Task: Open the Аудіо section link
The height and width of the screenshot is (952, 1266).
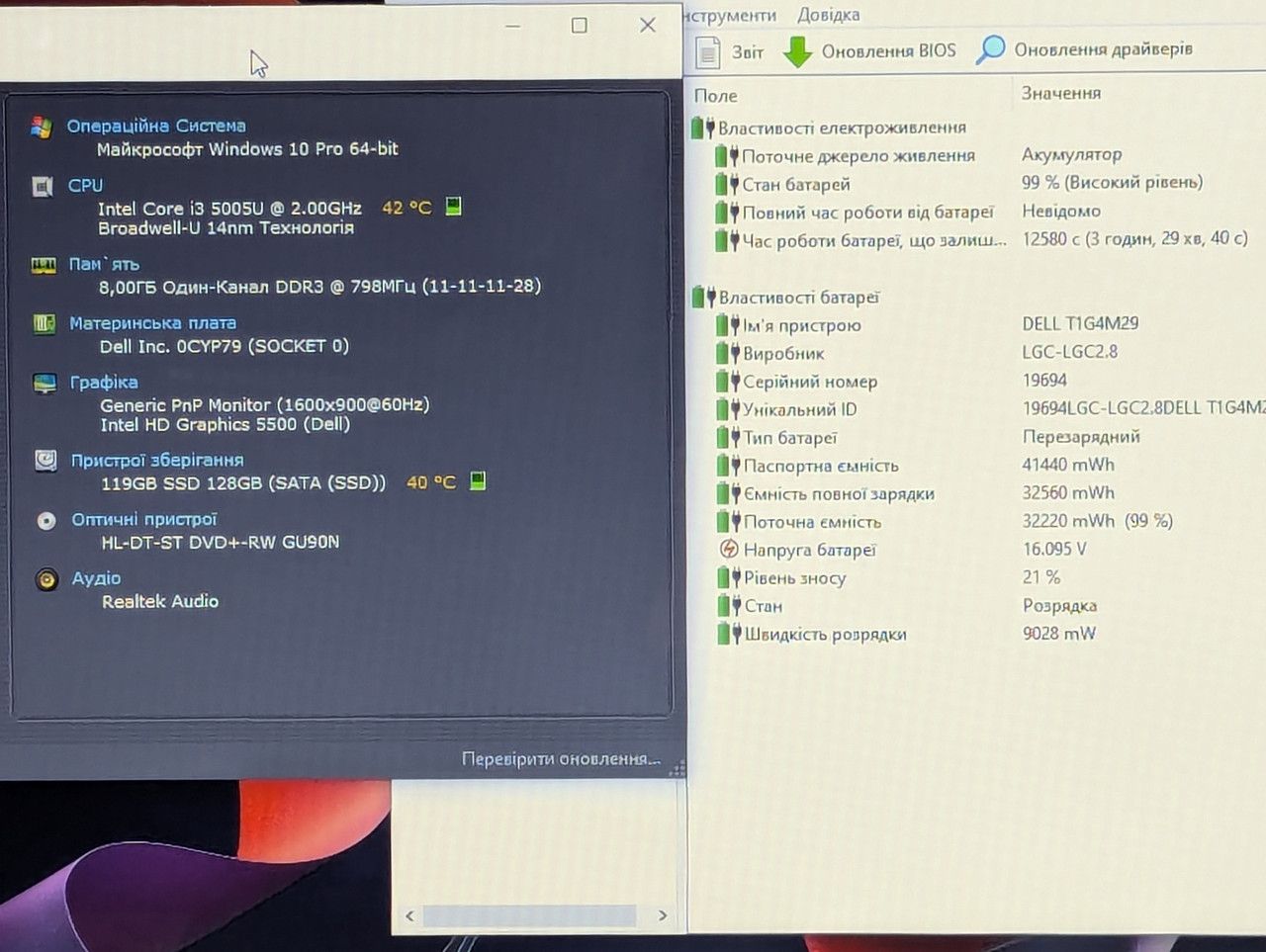Action: coord(96,578)
